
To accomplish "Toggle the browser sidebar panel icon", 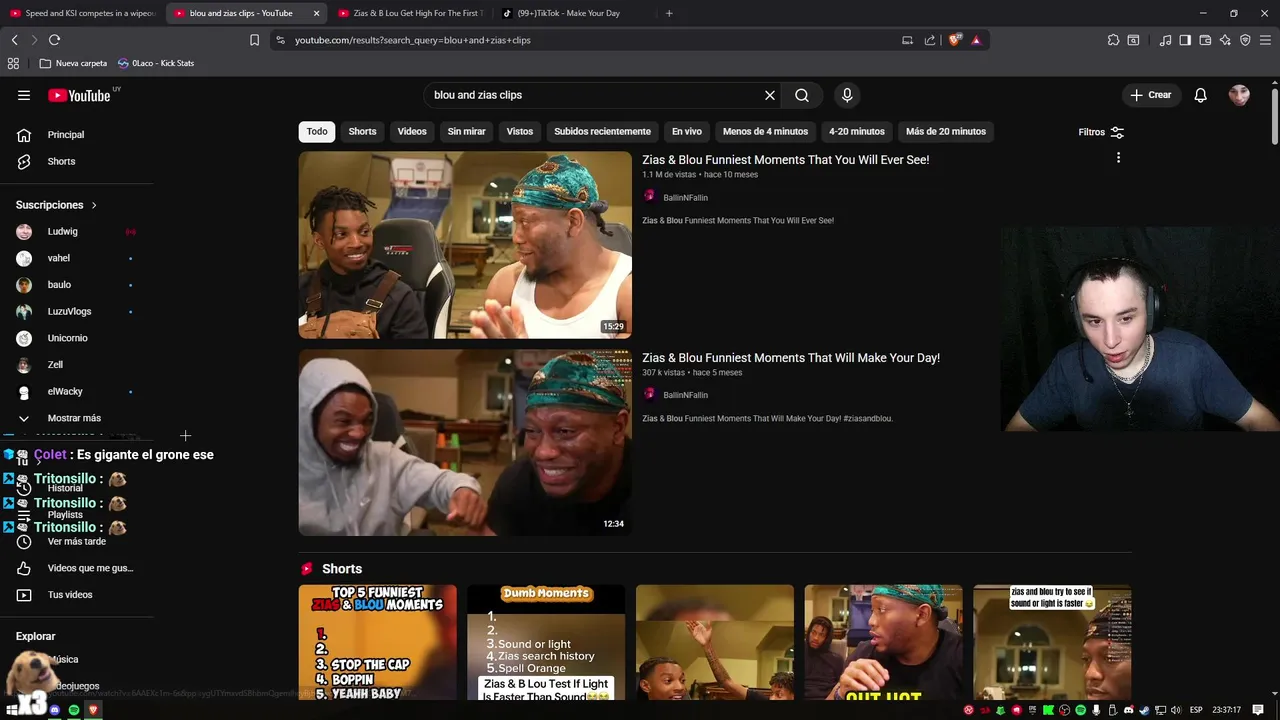I will click(x=1185, y=40).
